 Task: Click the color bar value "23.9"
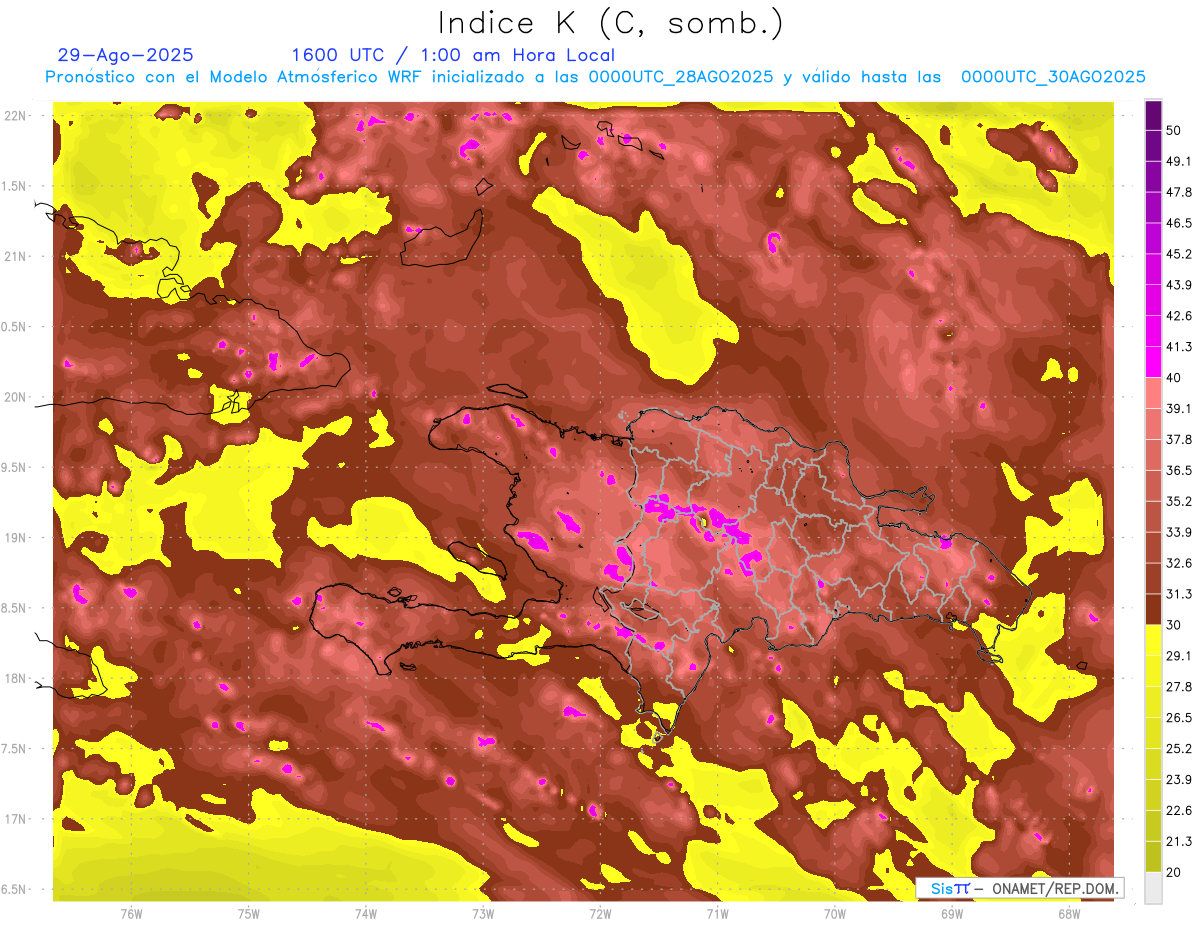(1178, 779)
